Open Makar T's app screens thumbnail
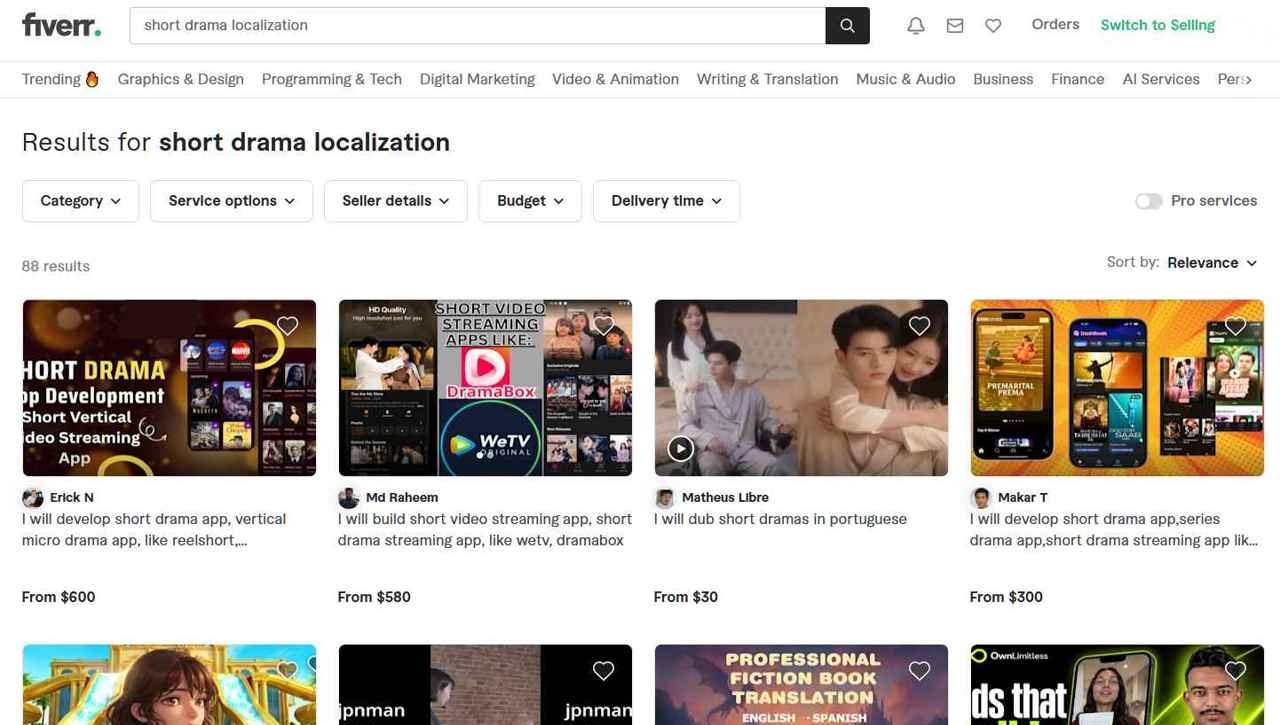The image size is (1280, 725). point(1117,388)
